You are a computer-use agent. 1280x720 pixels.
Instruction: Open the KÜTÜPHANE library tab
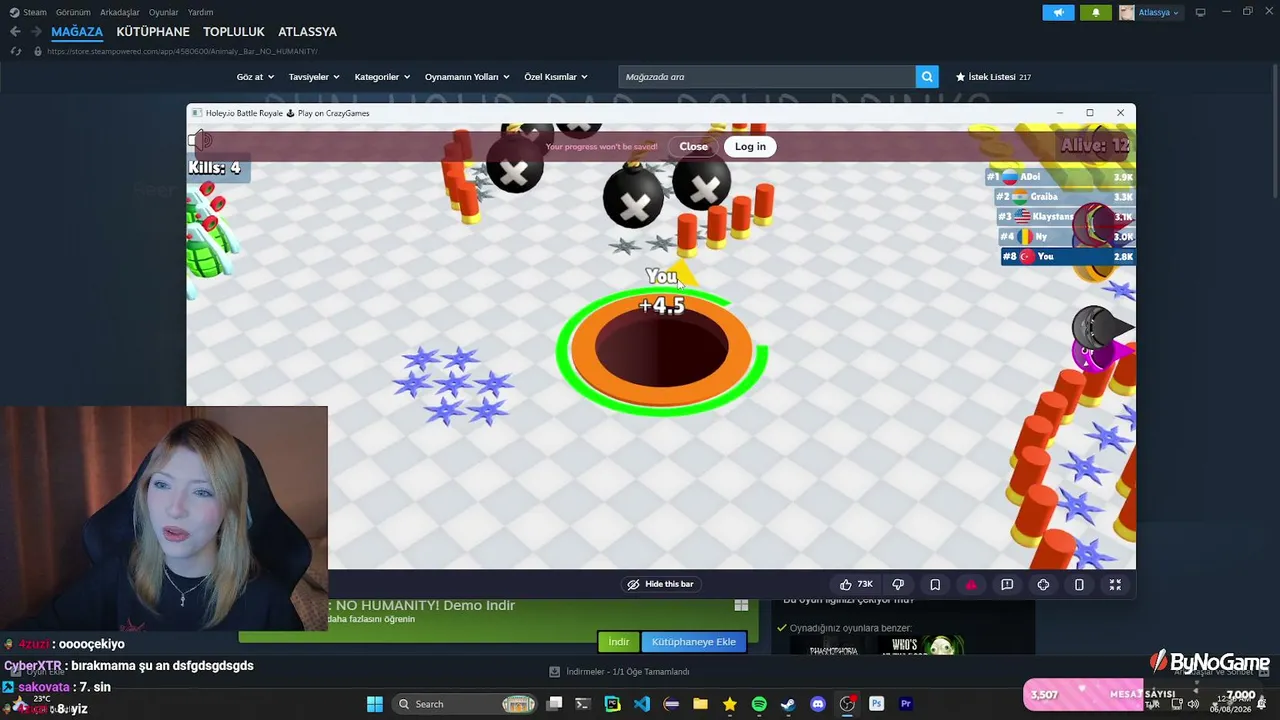click(153, 32)
